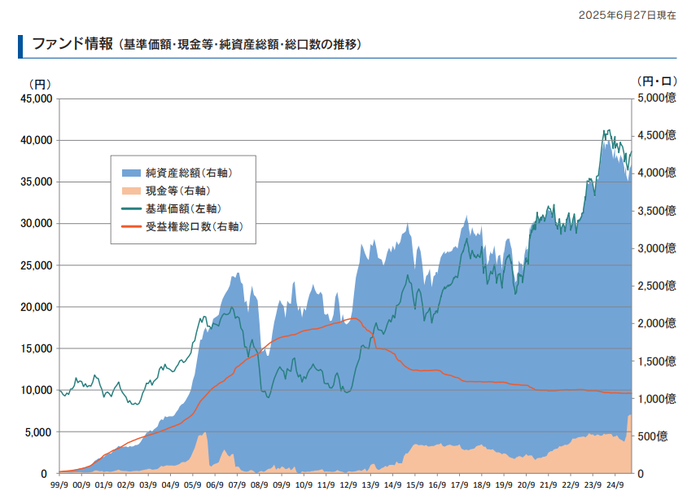Click the left axis unit label (円)

coord(40,84)
